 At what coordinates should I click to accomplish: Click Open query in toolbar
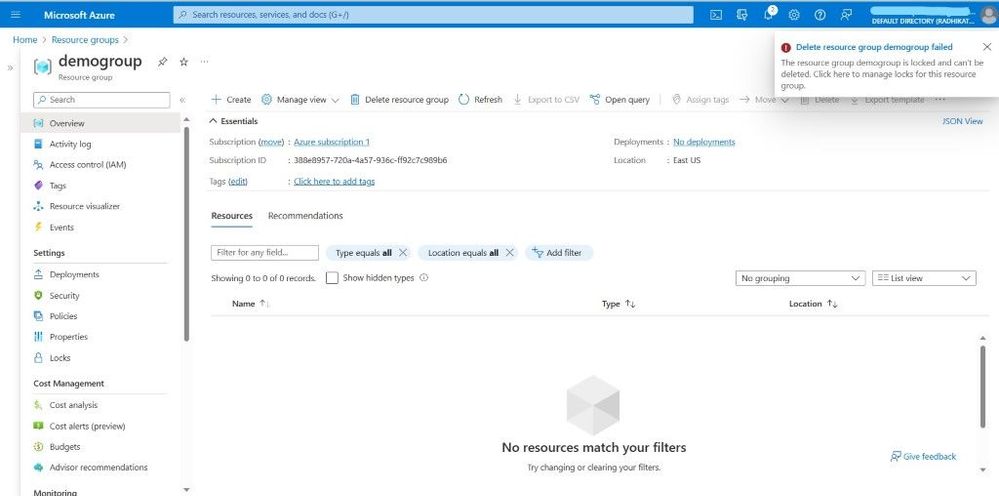click(x=620, y=99)
